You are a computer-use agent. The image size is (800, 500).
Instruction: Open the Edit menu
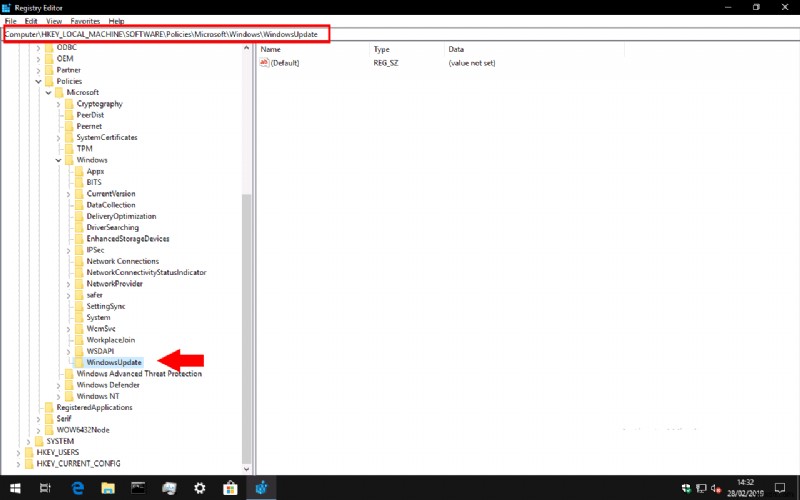click(31, 21)
